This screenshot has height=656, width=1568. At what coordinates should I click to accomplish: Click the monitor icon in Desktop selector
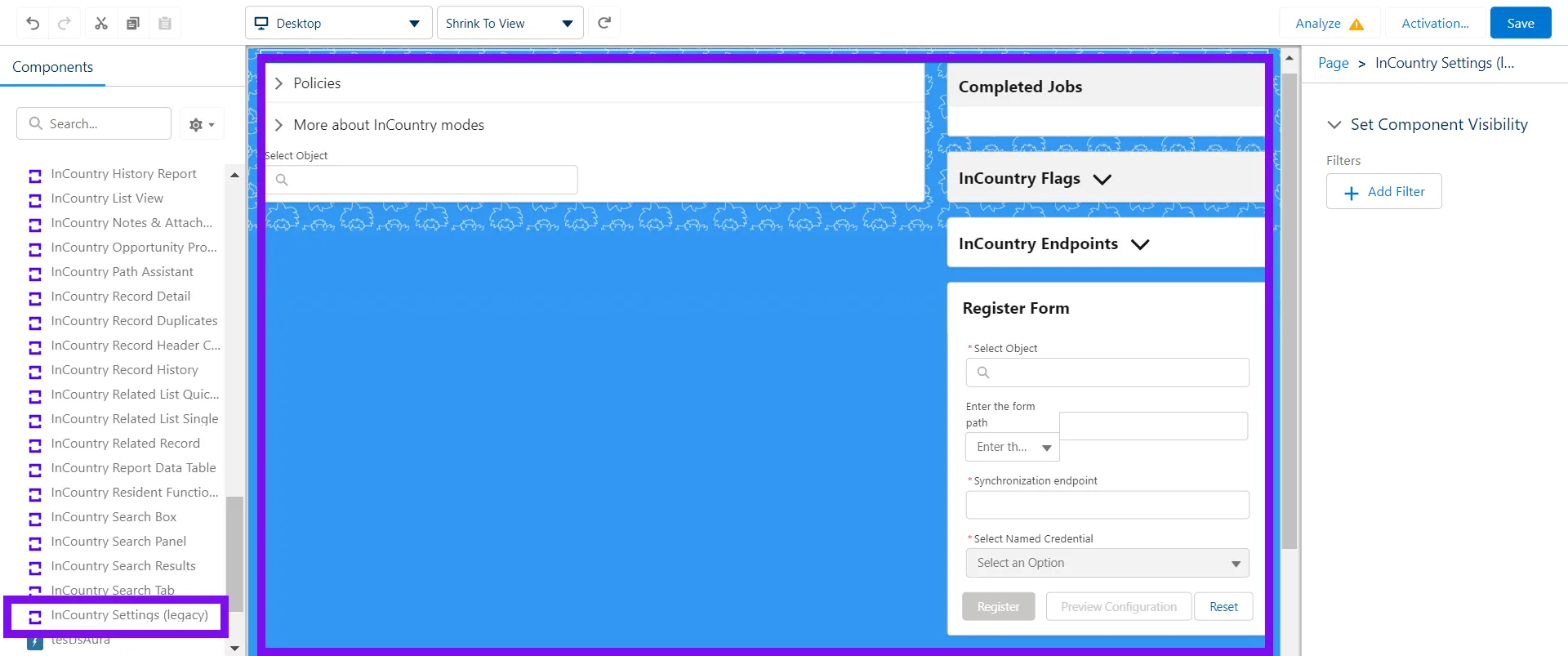(261, 23)
